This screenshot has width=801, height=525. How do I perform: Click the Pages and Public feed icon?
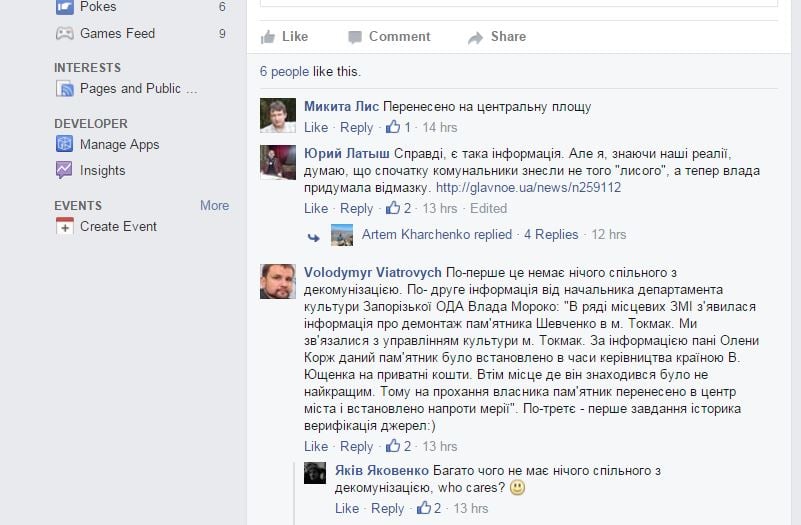[64, 89]
